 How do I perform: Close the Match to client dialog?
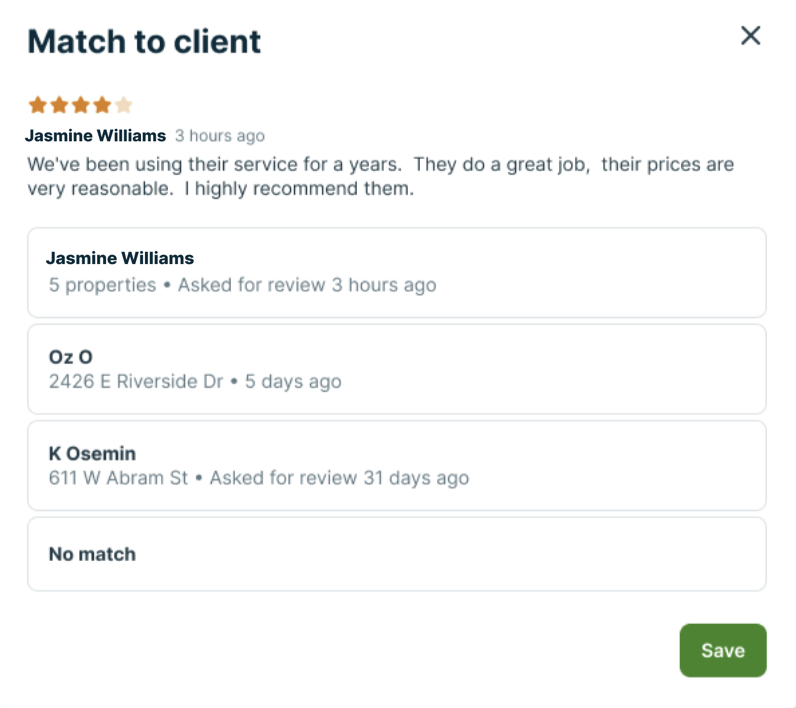pyautogui.click(x=750, y=36)
